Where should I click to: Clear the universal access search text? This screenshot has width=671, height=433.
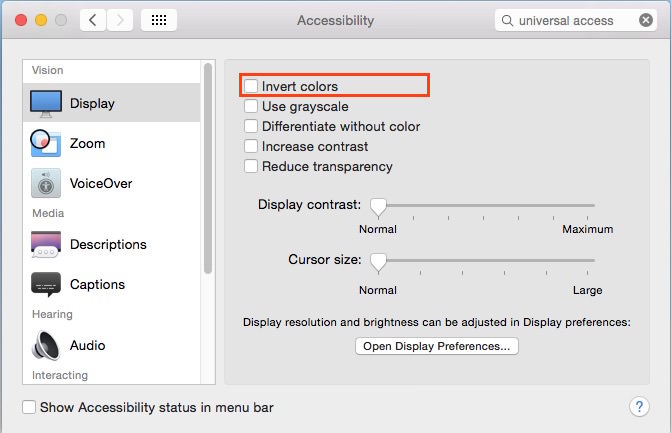[x=646, y=20]
